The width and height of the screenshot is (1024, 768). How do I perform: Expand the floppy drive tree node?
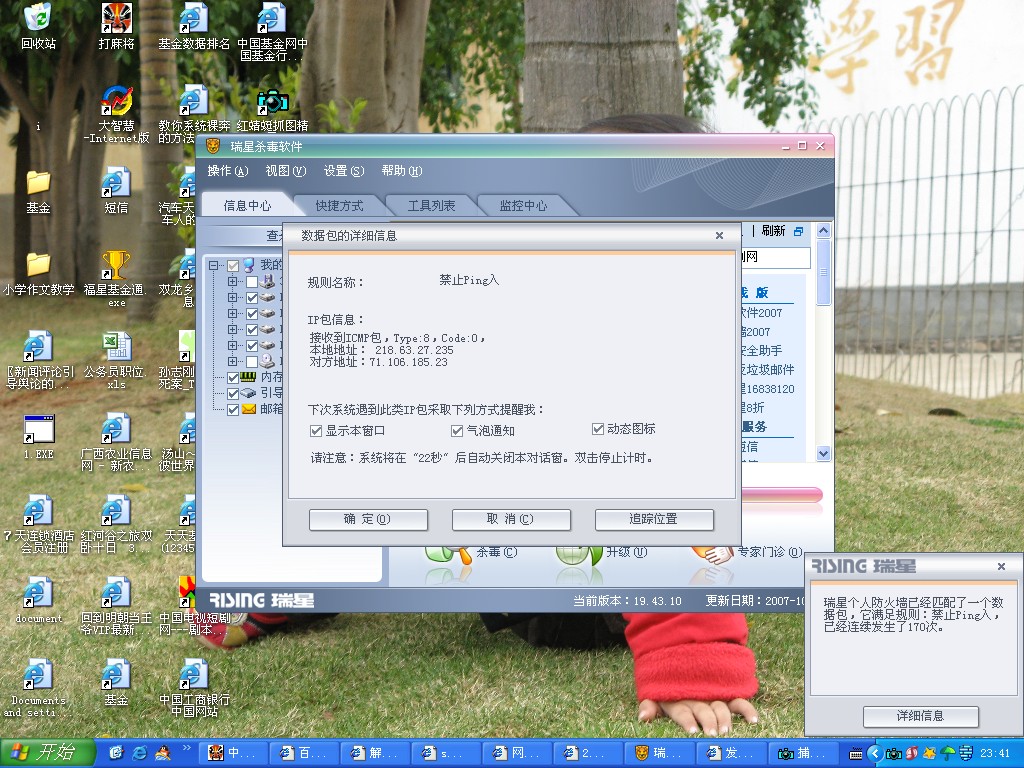point(232,281)
